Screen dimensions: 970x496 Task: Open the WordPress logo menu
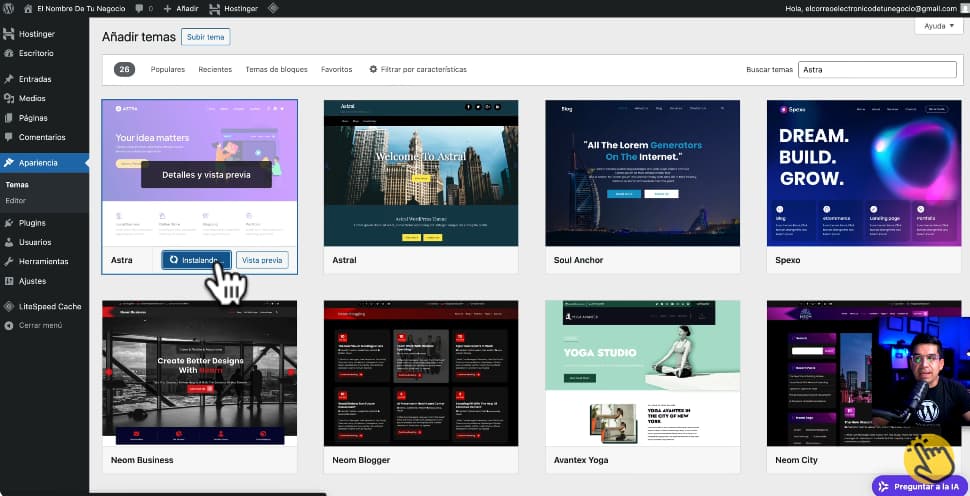pyautogui.click(x=9, y=9)
